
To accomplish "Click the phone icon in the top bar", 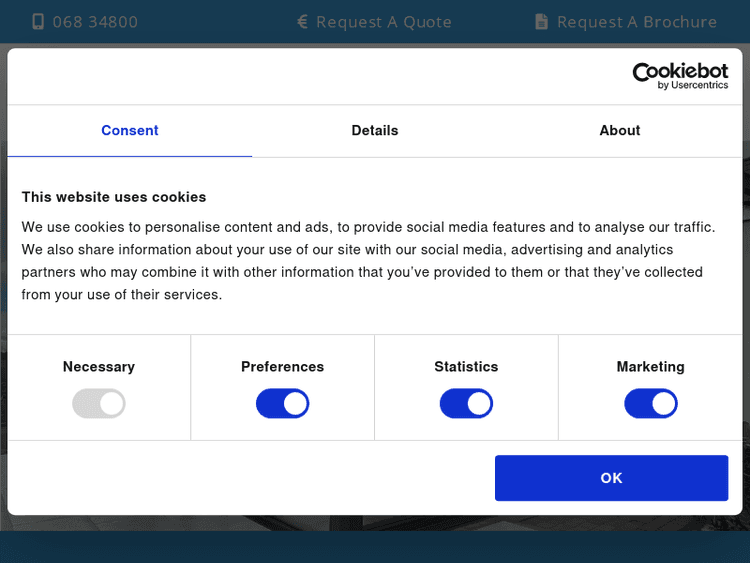I will 38,21.
